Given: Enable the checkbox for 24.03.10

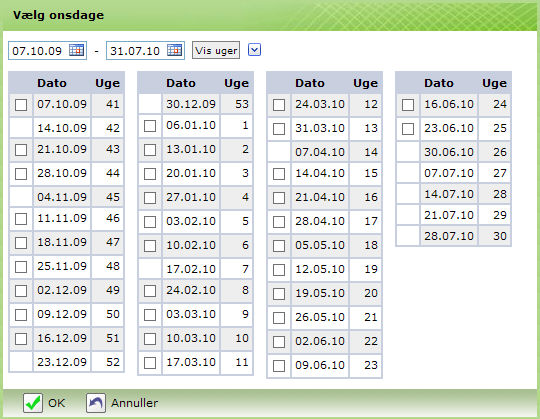Looking at the screenshot, I should [279, 105].
